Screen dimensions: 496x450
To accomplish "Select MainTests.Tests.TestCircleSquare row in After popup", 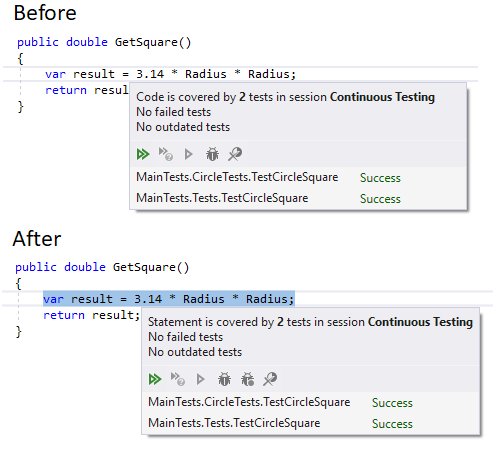I will click(310, 423).
